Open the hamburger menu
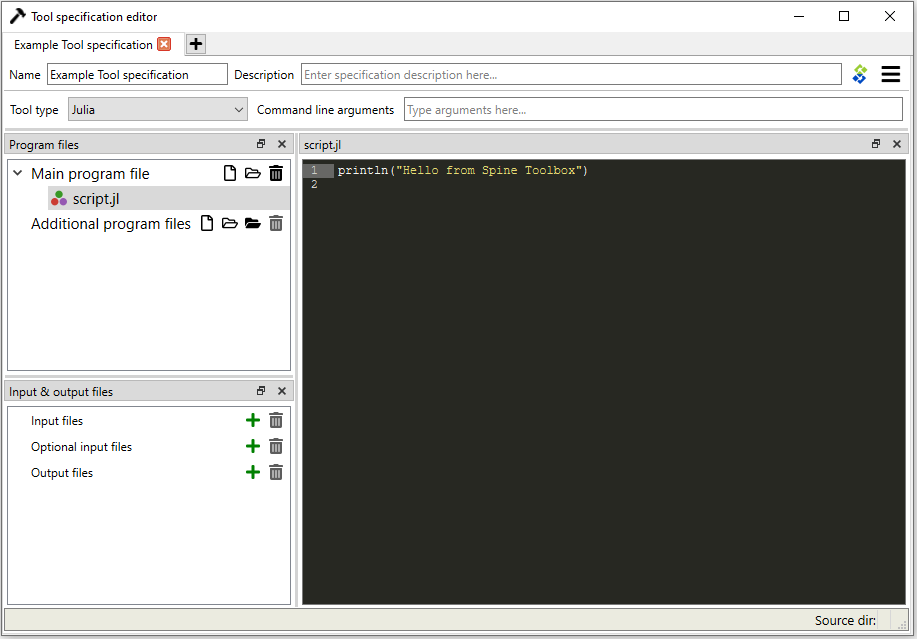The image size is (917, 639). pos(891,74)
